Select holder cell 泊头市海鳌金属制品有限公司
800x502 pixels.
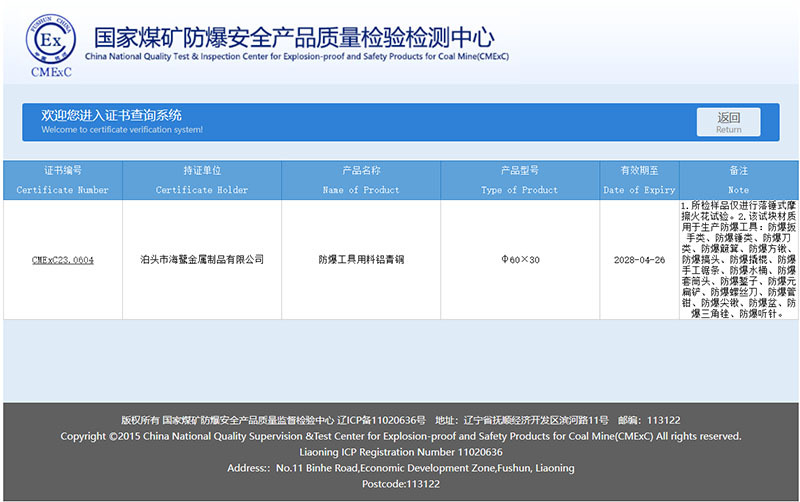coord(202,259)
